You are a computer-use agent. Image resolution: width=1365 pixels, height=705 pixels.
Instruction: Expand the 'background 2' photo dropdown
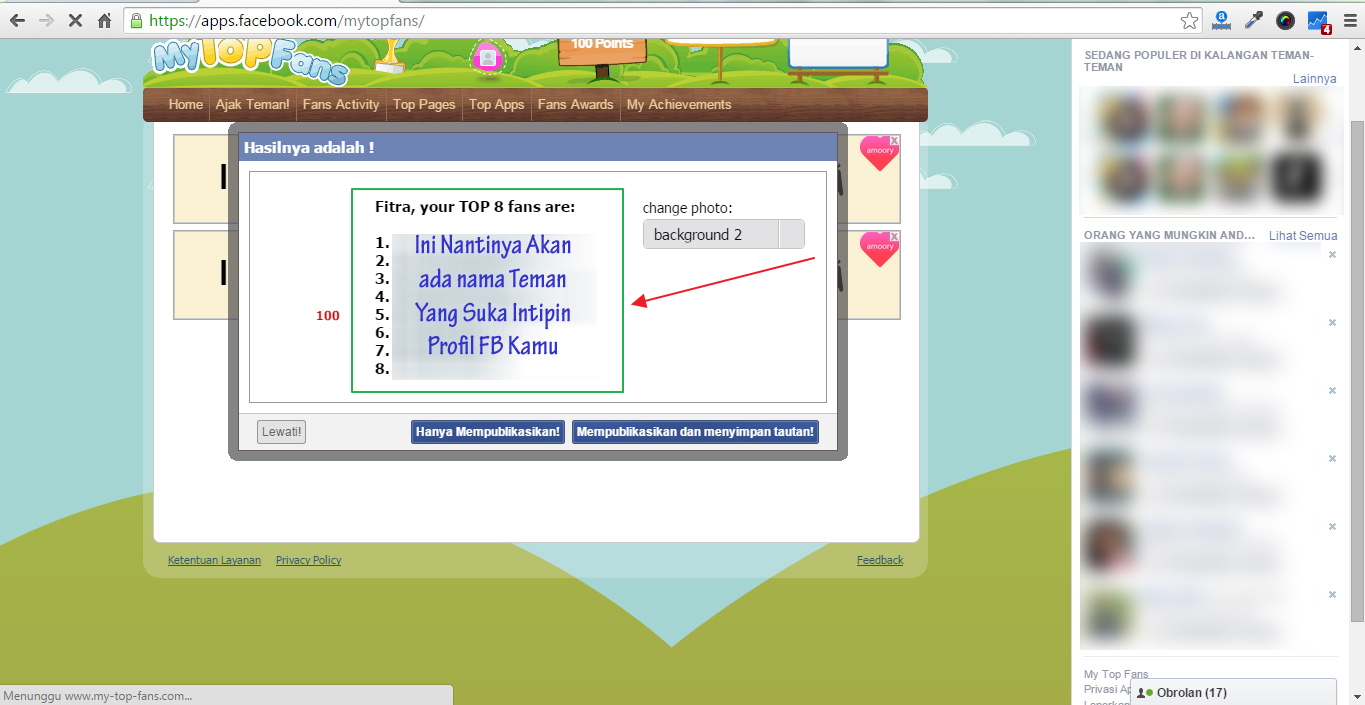pyautogui.click(x=724, y=234)
